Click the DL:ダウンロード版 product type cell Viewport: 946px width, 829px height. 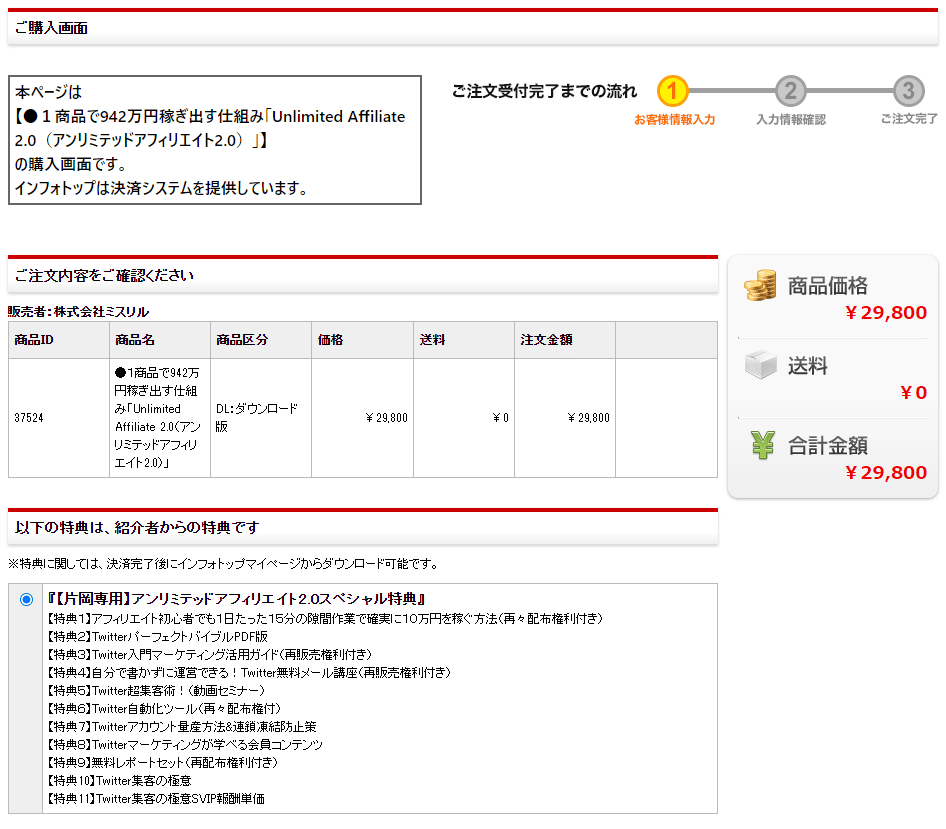[x=257, y=418]
